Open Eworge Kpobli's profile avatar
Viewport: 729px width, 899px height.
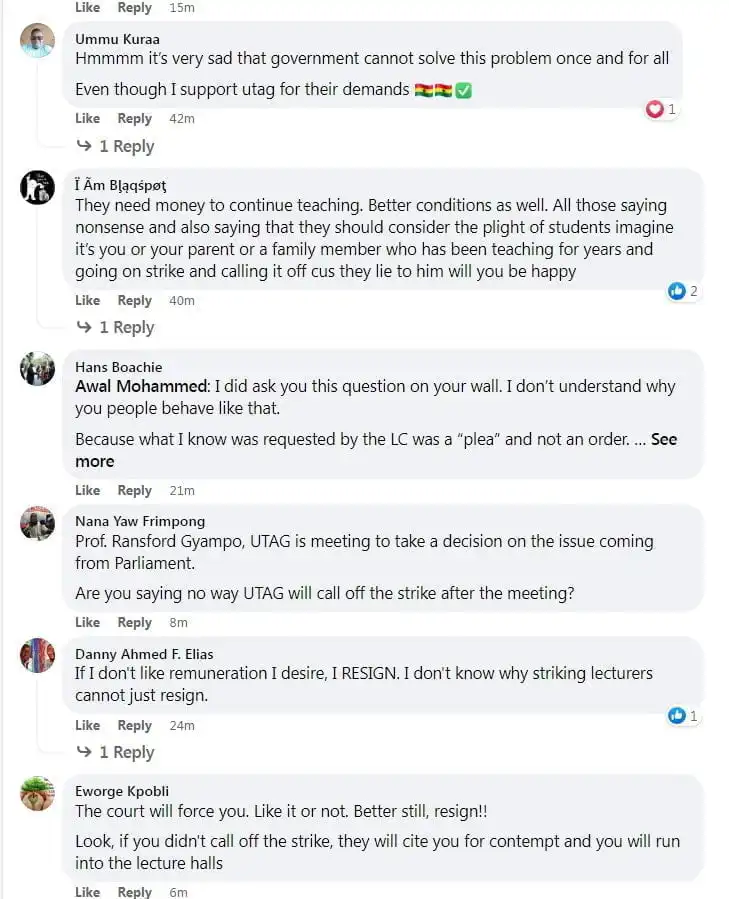point(37,793)
